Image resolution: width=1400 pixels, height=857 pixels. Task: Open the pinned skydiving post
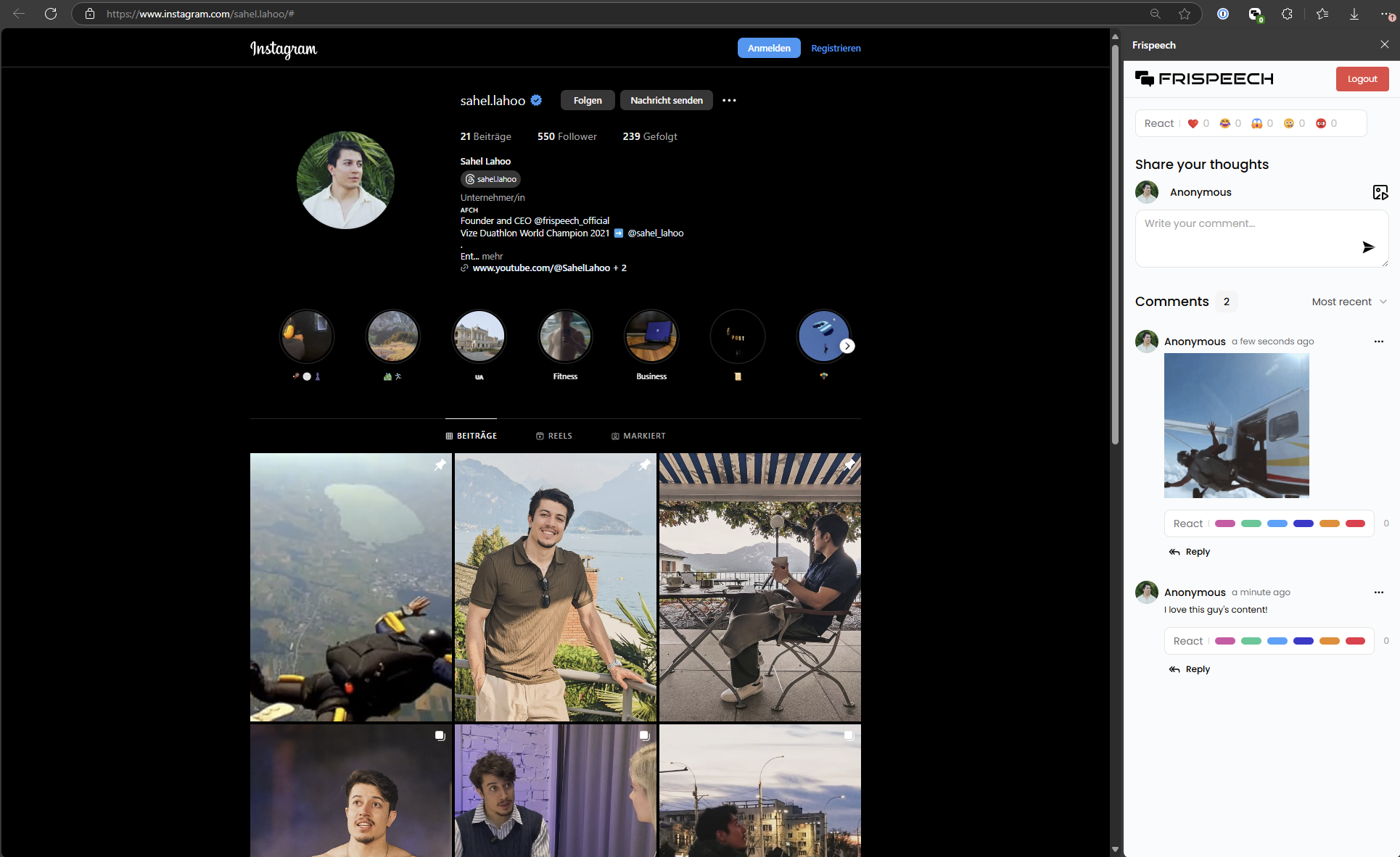(x=351, y=587)
